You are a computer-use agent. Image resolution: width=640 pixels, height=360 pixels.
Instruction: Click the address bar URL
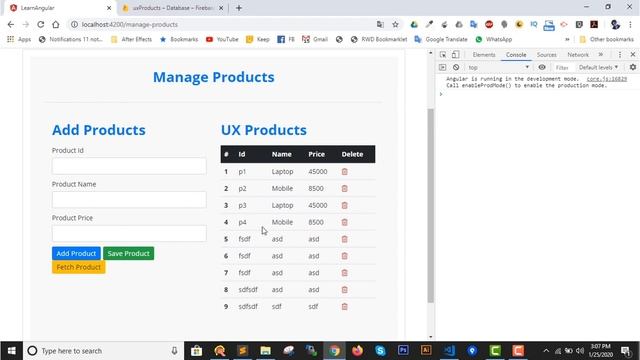pyautogui.click(x=130, y=24)
